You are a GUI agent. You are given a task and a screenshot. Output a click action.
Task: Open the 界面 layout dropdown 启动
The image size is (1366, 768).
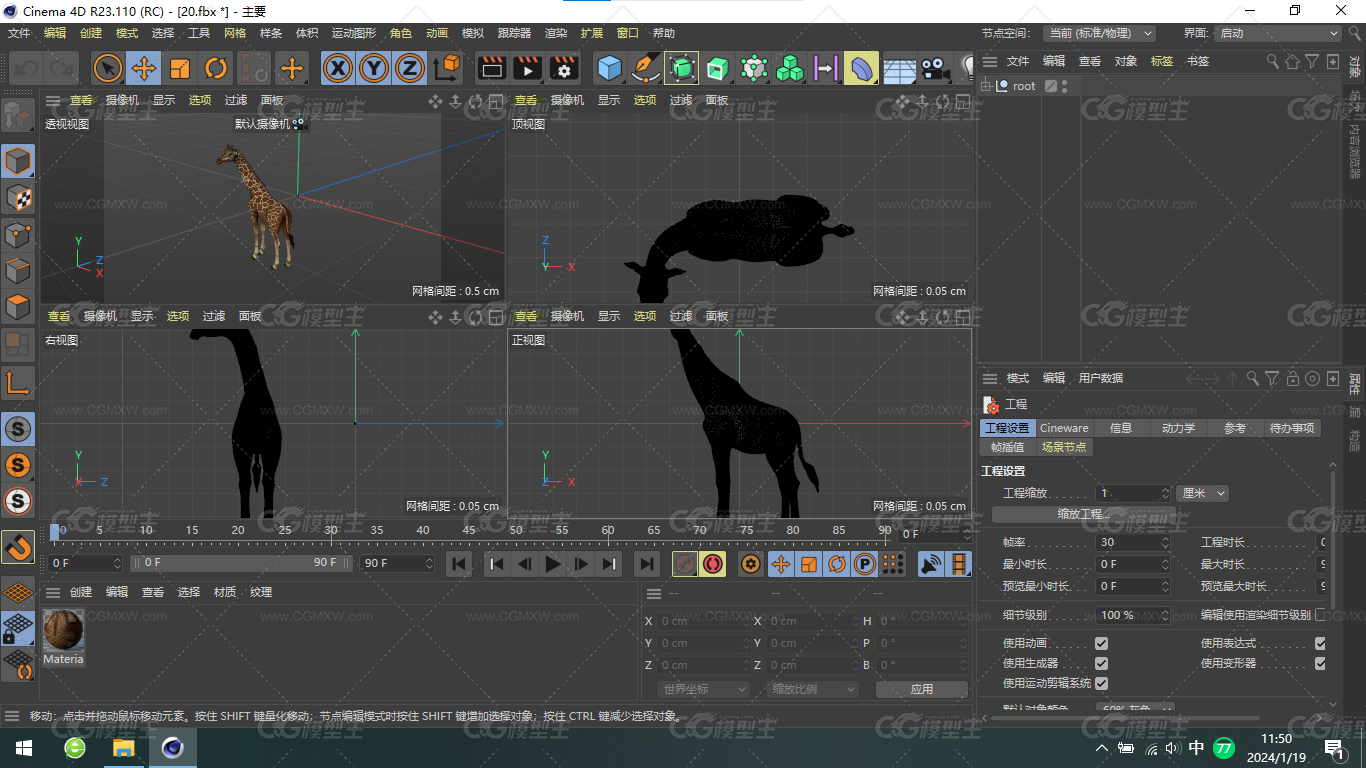[x=1278, y=33]
